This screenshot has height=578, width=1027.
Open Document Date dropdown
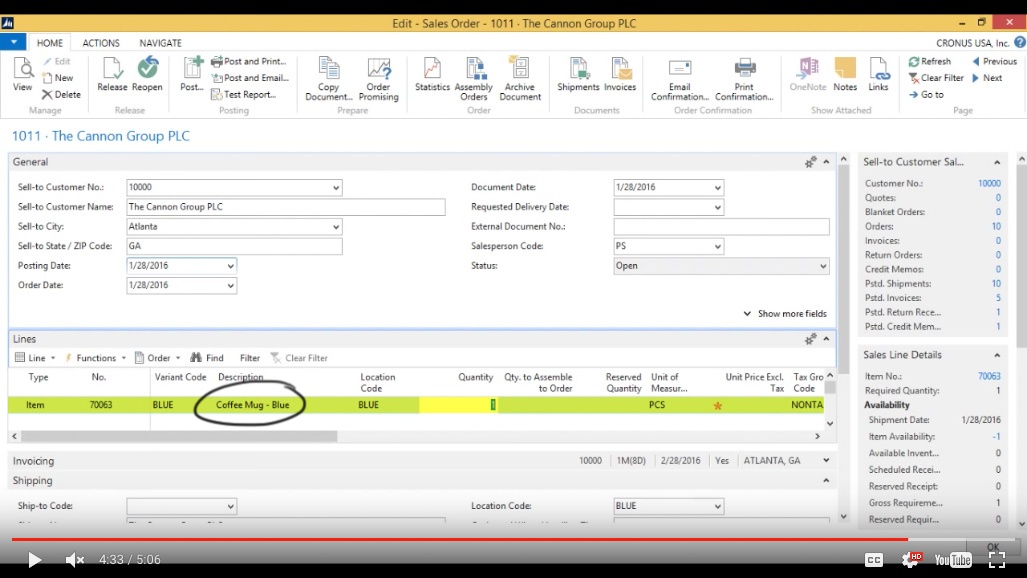(x=717, y=187)
